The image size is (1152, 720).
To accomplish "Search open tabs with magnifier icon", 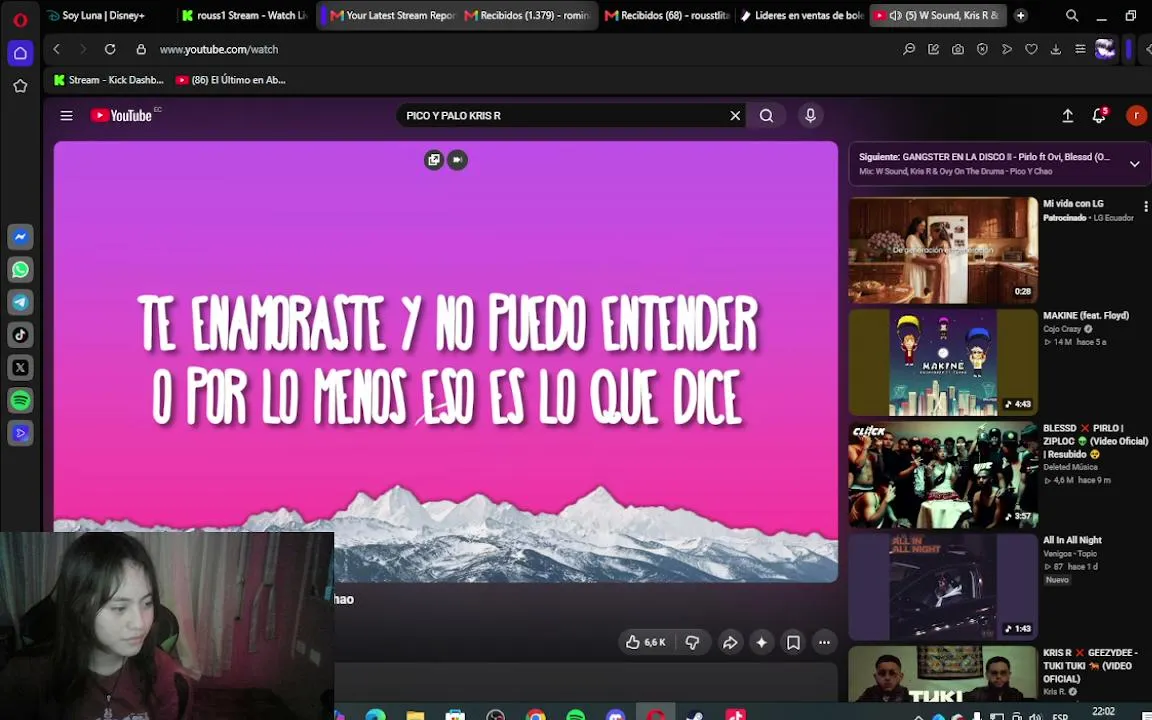I will pyautogui.click(x=1072, y=15).
